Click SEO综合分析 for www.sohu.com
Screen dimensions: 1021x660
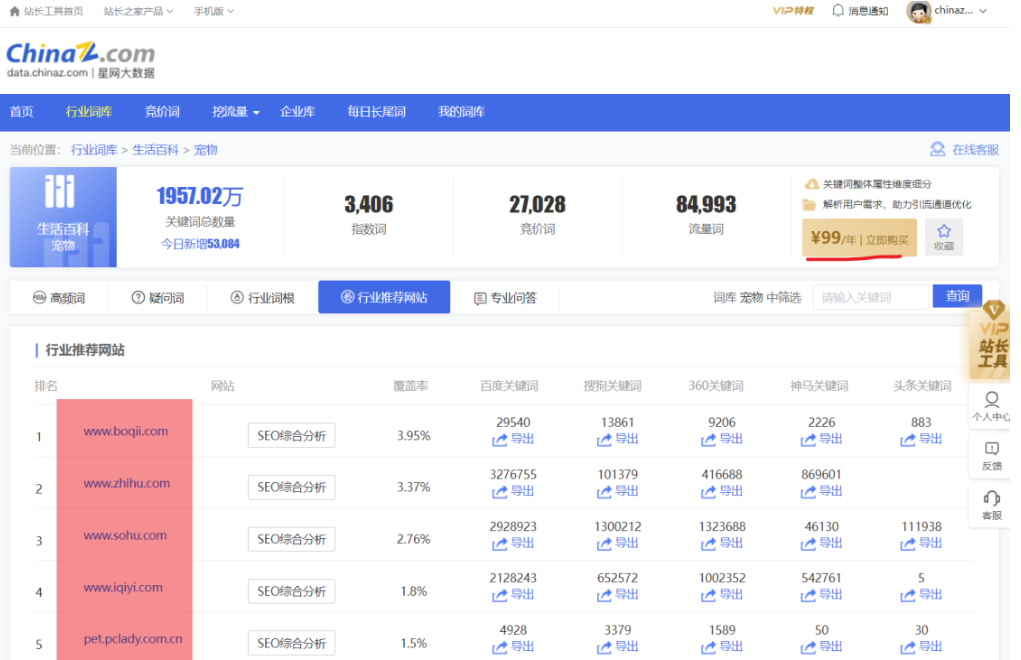[x=292, y=539]
